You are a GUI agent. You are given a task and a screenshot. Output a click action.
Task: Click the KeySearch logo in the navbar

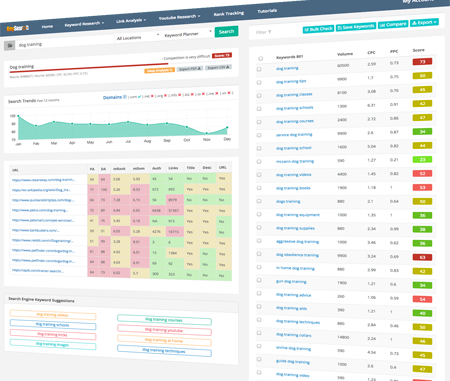[18, 28]
